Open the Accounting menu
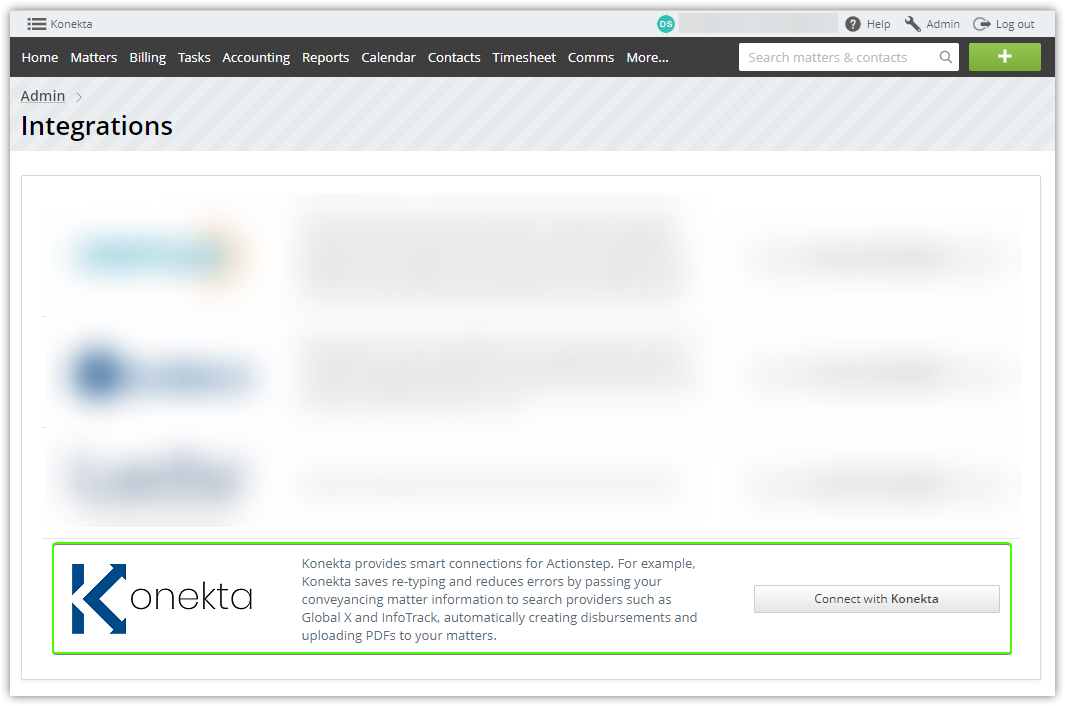Viewport: 1065px width, 706px height. point(256,58)
